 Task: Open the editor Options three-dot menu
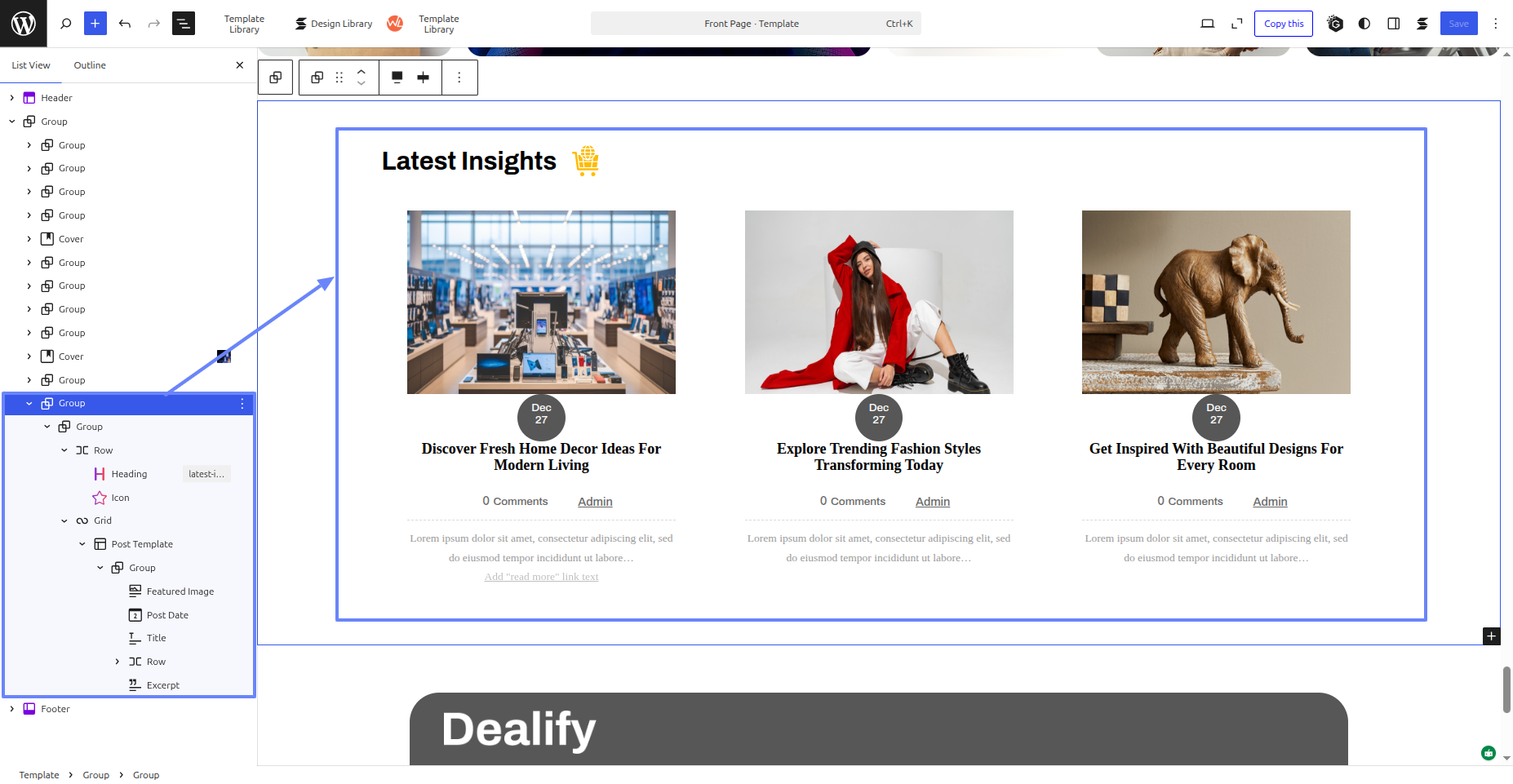coord(1496,24)
